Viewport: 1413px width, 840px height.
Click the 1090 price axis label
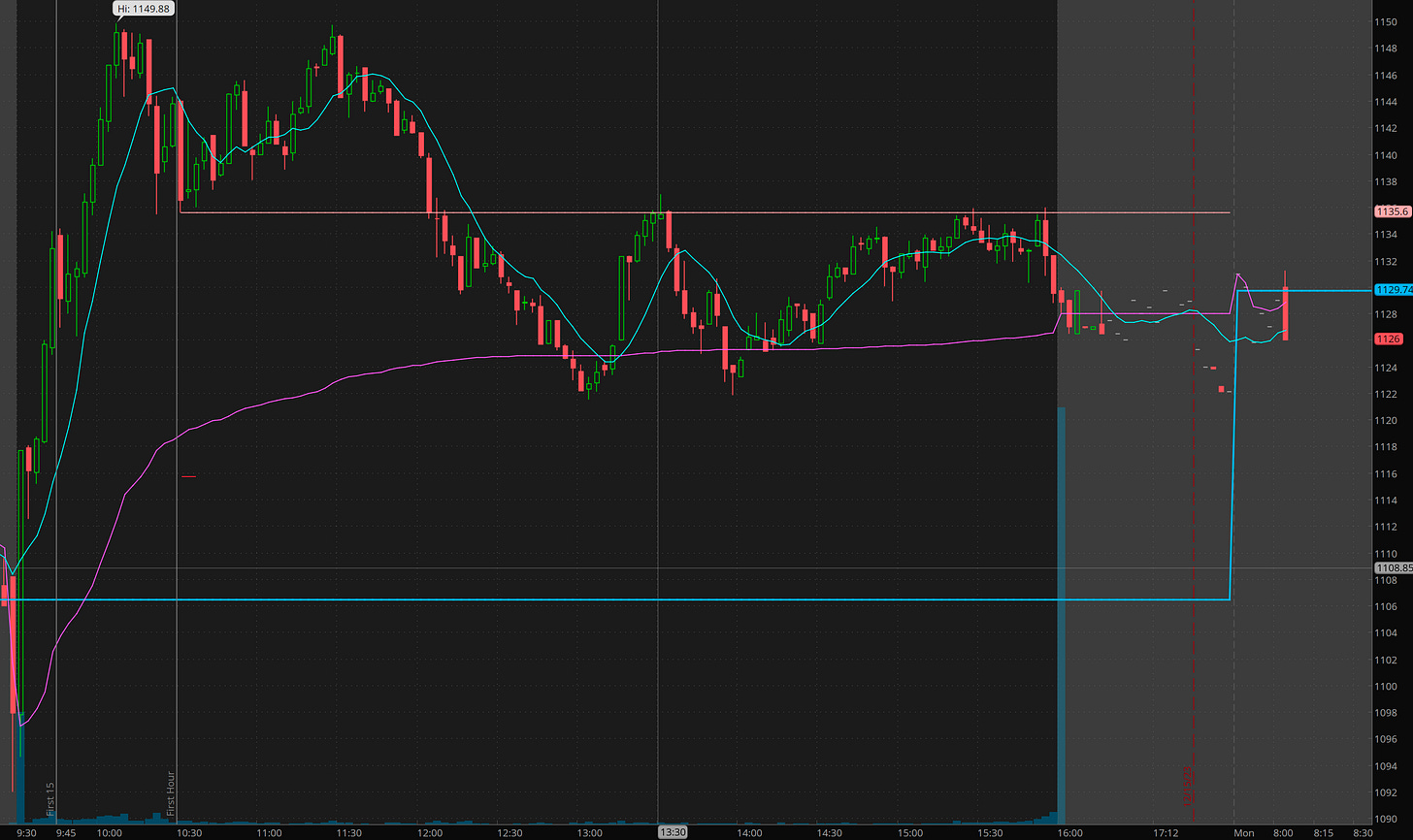[1385, 819]
